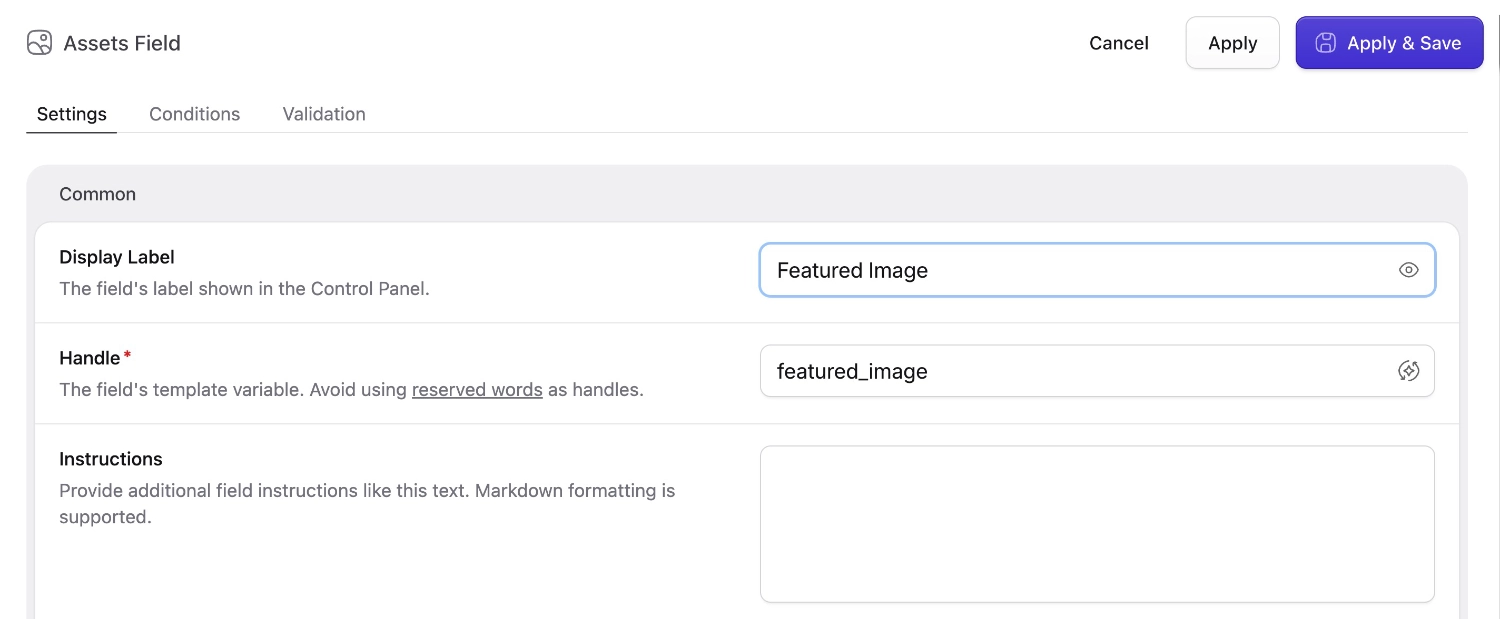Open the reserved words documentation link
The image size is (1500, 619).
click(x=477, y=389)
